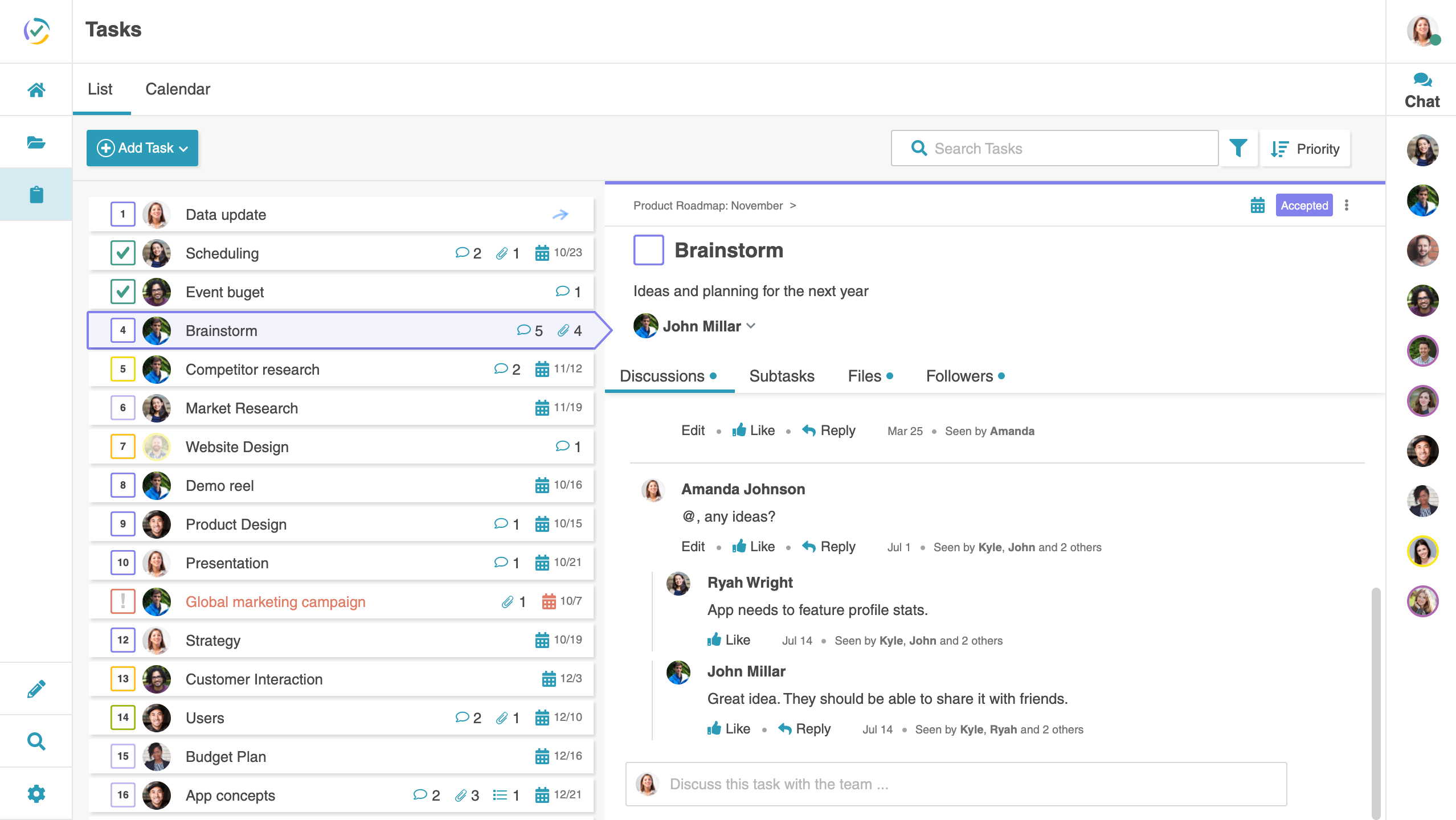Open your profile avatar at top right
Screen dimensions: 1456x820
coord(1422,31)
